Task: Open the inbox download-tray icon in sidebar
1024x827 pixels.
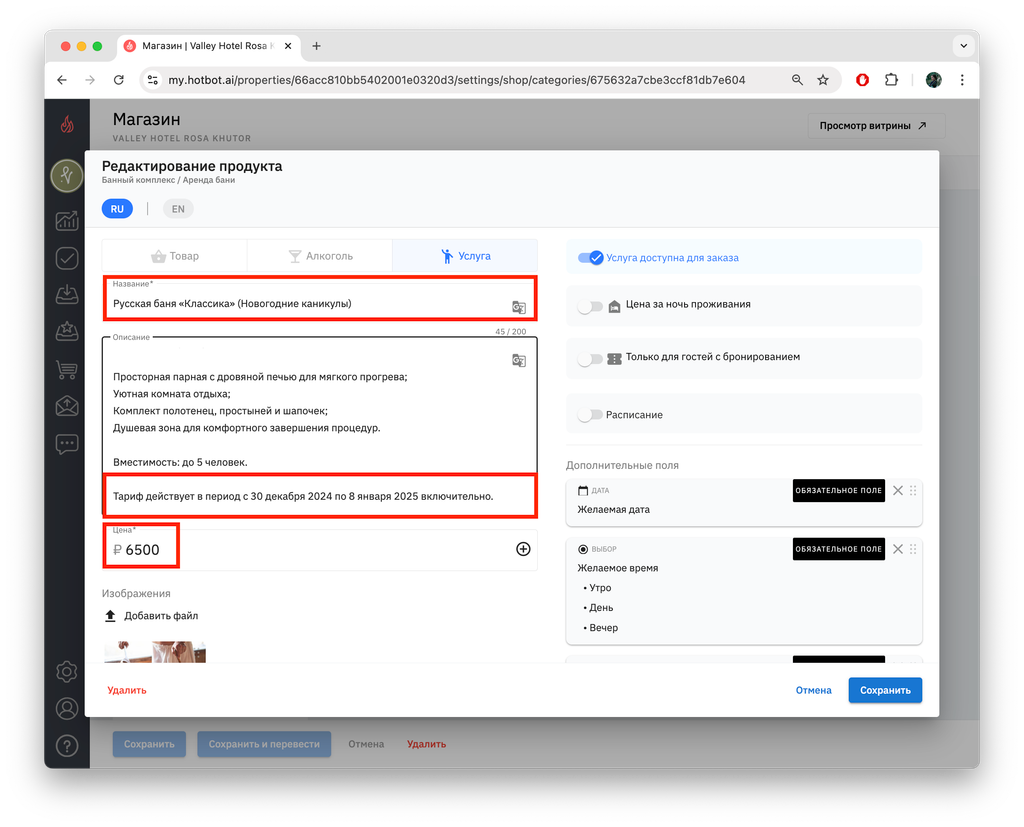Action: click(x=67, y=295)
